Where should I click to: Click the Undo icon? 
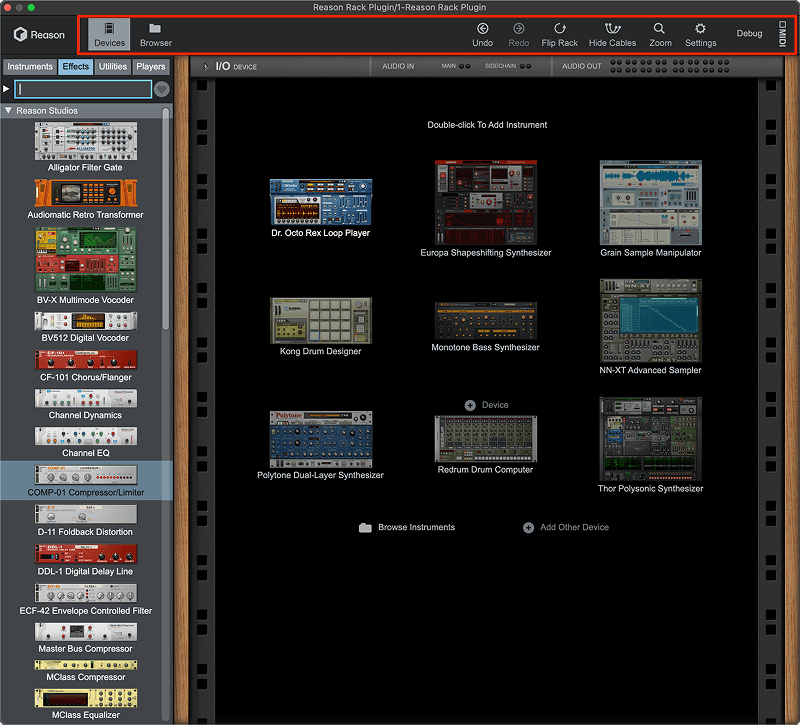[482, 29]
